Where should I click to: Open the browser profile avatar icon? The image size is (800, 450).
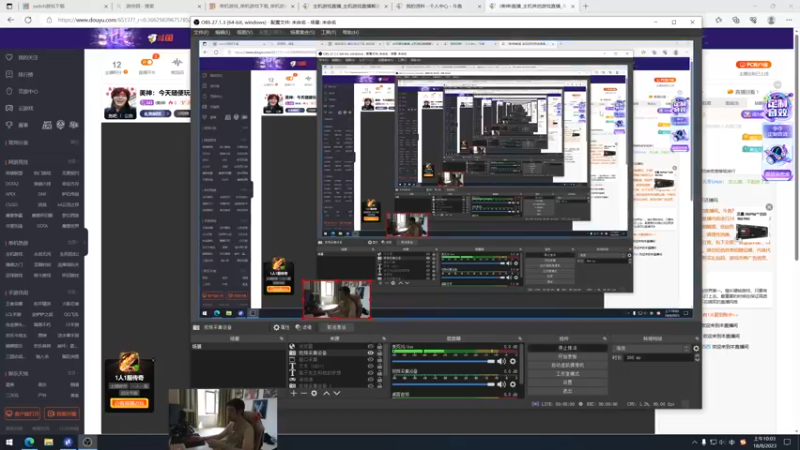(771, 20)
